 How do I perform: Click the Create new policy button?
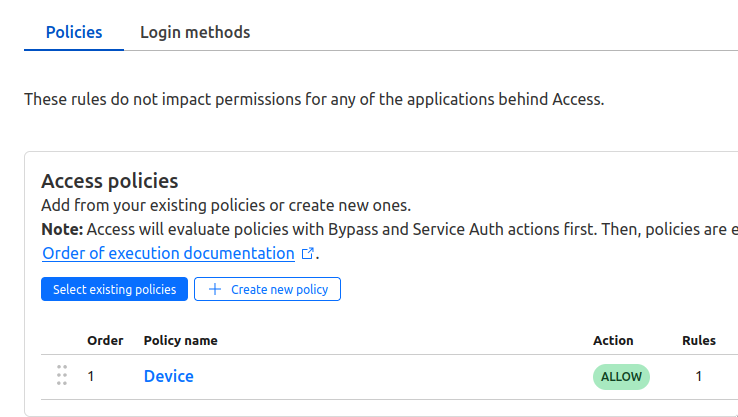click(x=267, y=289)
